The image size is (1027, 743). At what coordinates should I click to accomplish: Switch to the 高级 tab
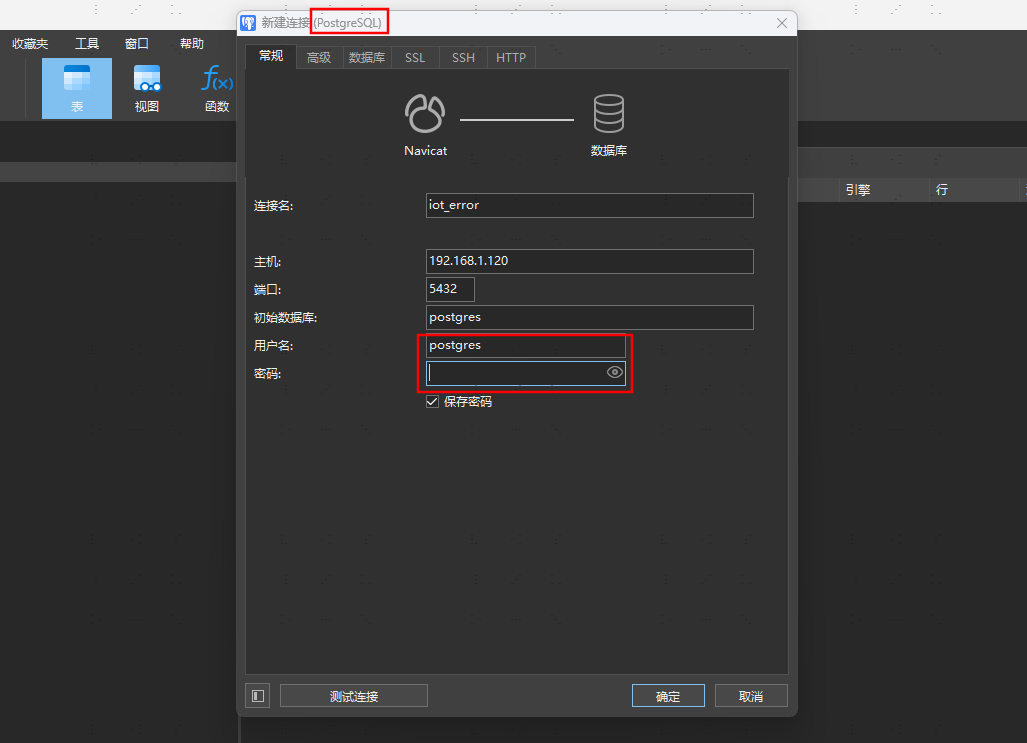(x=319, y=58)
